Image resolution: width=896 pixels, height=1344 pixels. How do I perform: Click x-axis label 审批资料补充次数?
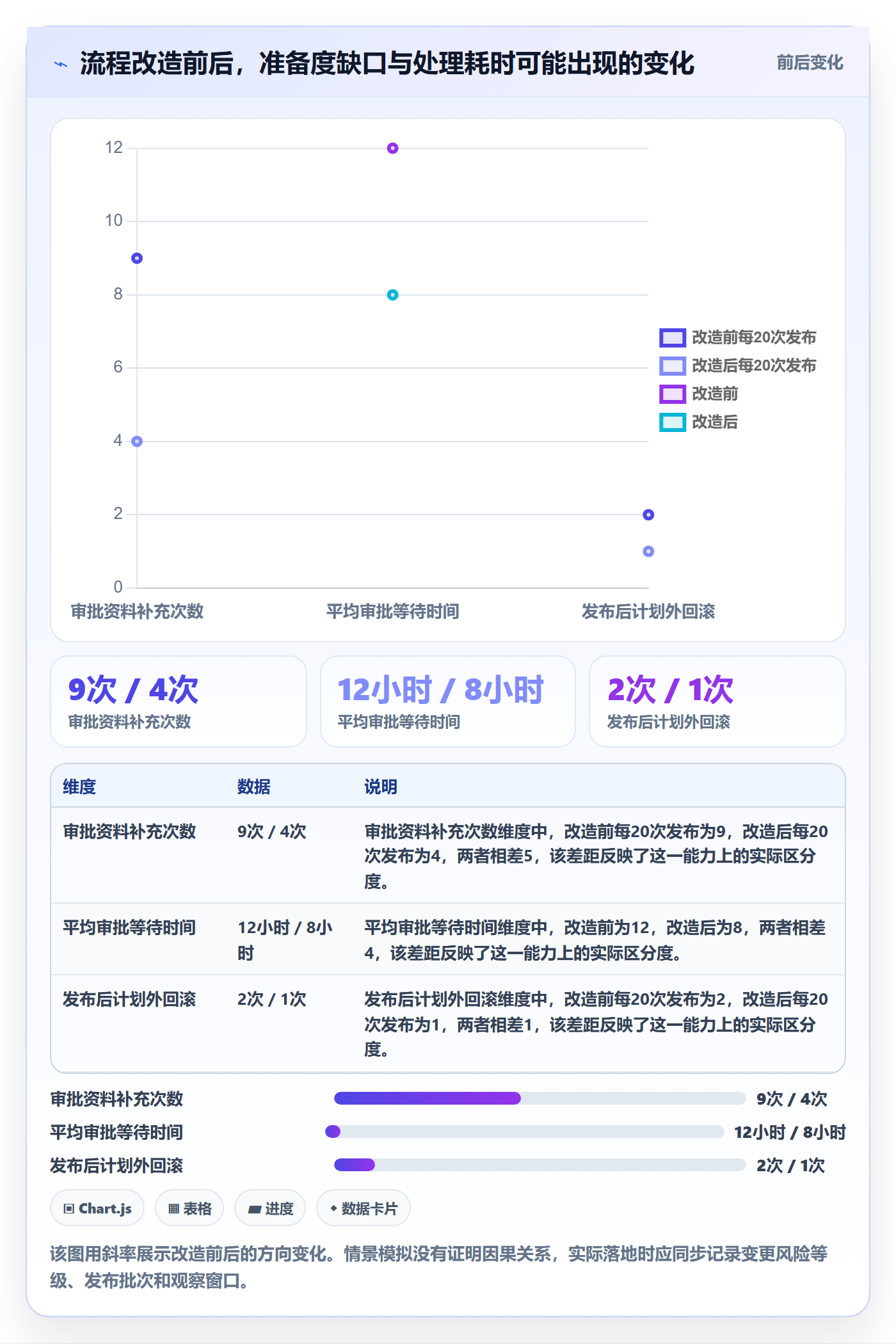tap(137, 611)
